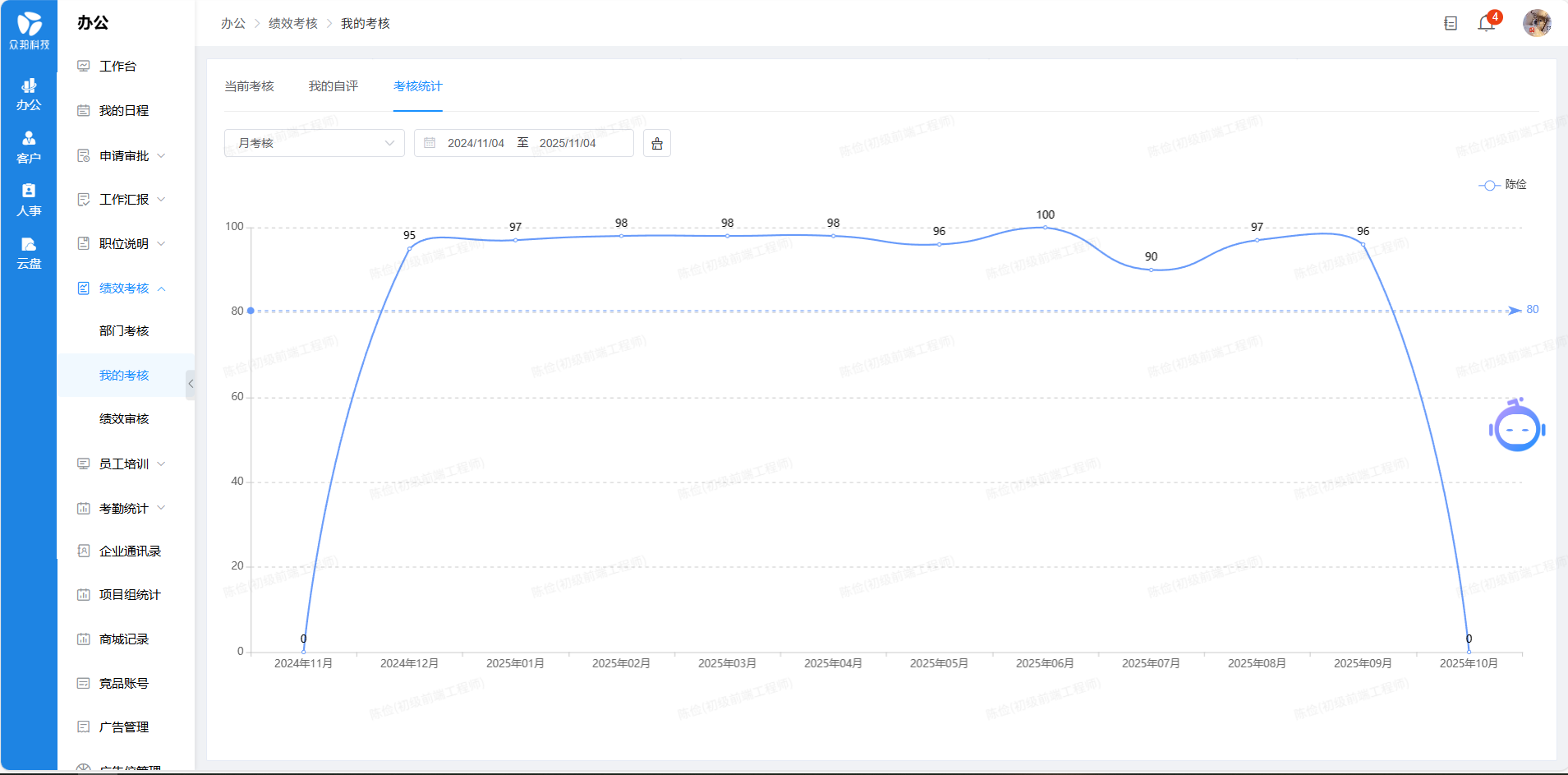The height and width of the screenshot is (775, 1568).
Task: Open the 客户 module in left rail
Action: tap(29, 147)
